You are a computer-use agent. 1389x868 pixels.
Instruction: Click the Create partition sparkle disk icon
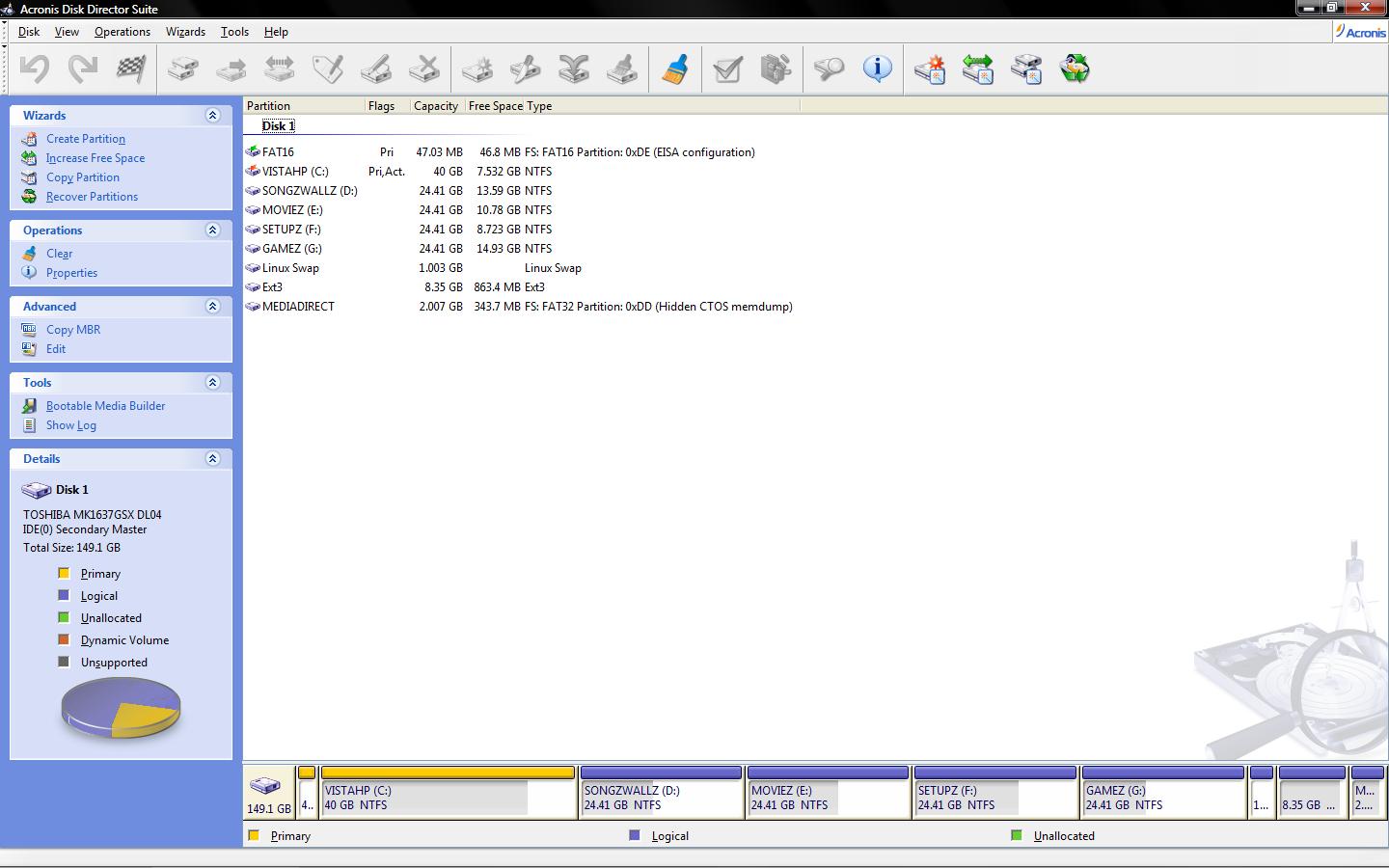(x=477, y=68)
